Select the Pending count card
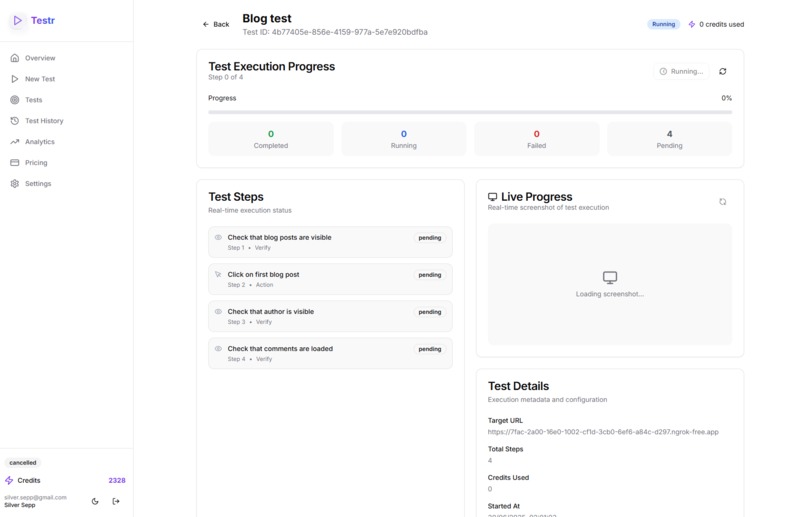Image resolution: width=806 pixels, height=517 pixels. [669, 139]
